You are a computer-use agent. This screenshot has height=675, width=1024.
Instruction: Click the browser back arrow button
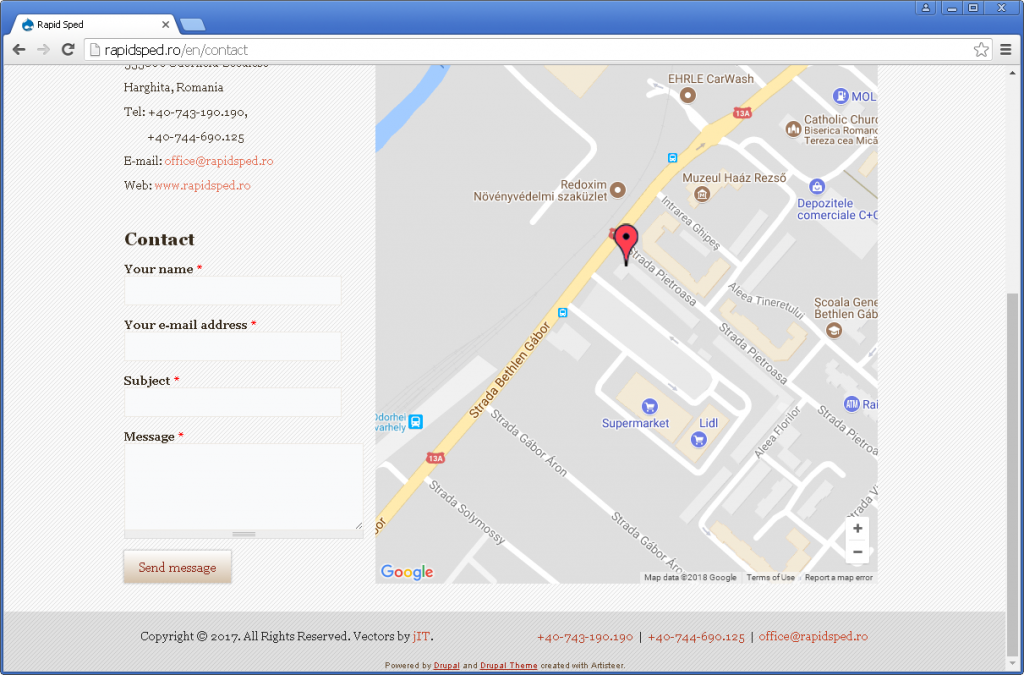point(18,49)
